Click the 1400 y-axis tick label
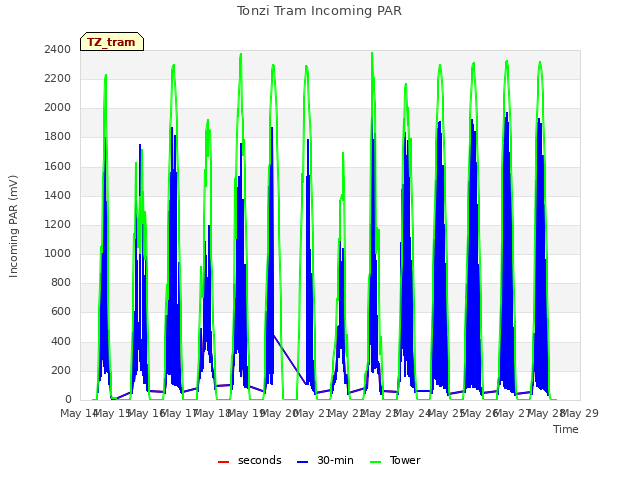The width and height of the screenshot is (640, 480). coord(58,195)
